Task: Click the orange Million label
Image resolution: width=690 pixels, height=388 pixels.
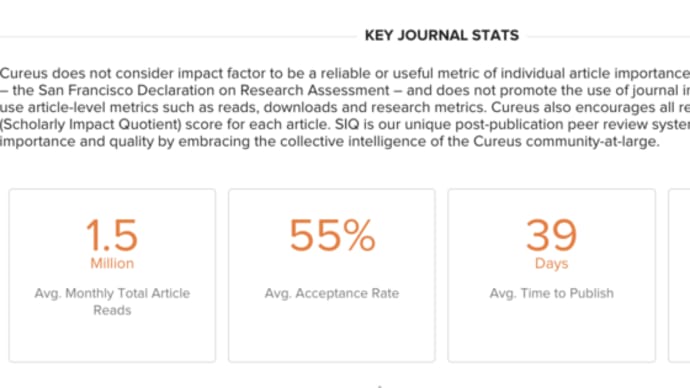Action: 112,264
